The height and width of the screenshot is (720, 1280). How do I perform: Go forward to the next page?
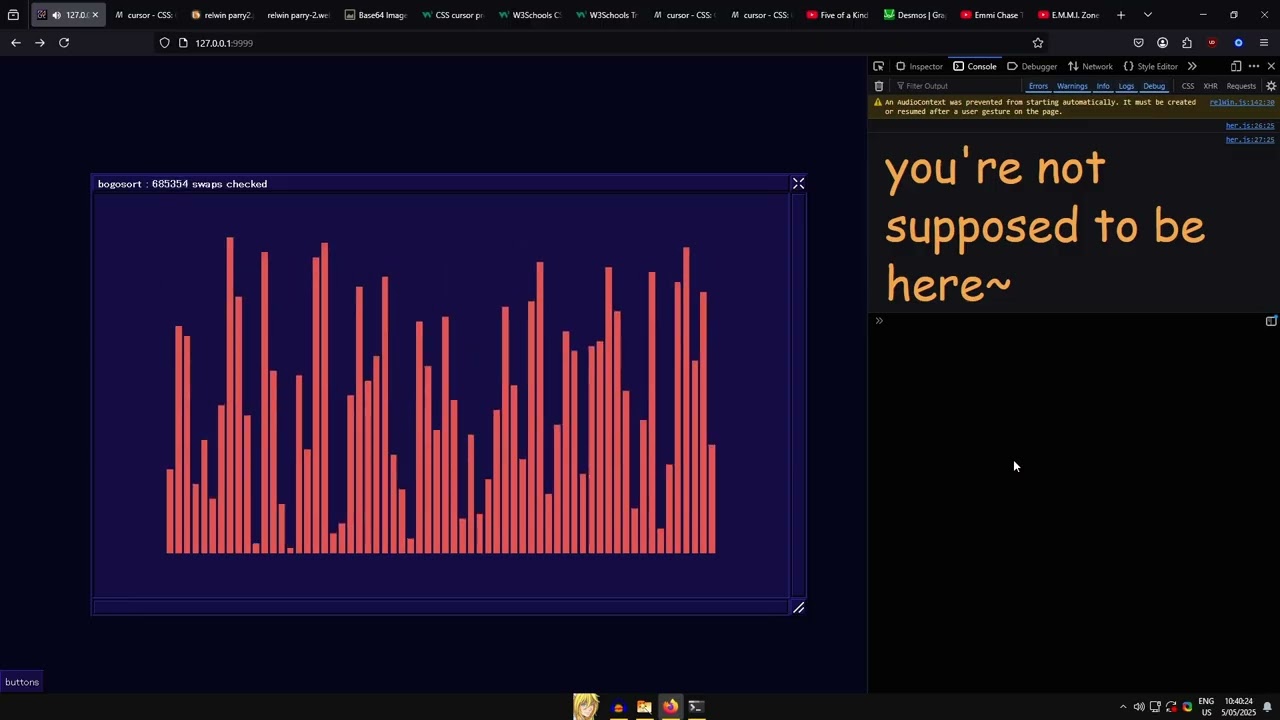pyautogui.click(x=40, y=43)
